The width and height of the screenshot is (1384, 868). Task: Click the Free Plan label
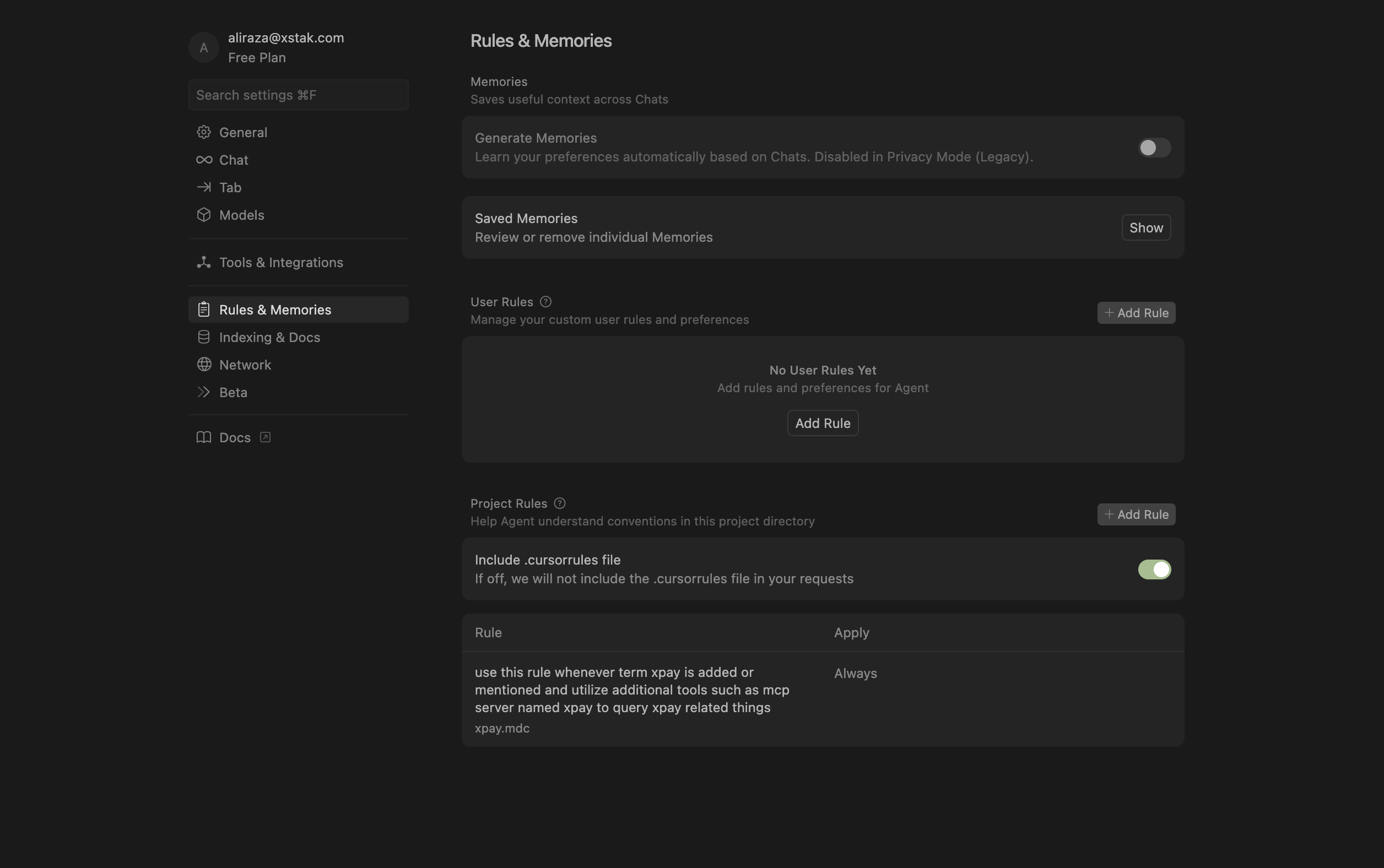[x=257, y=57]
